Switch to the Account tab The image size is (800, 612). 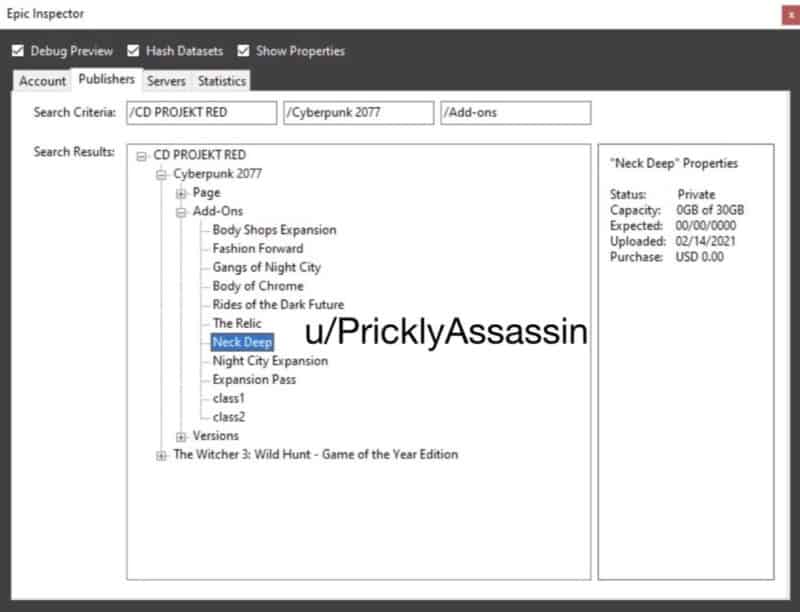pos(43,81)
